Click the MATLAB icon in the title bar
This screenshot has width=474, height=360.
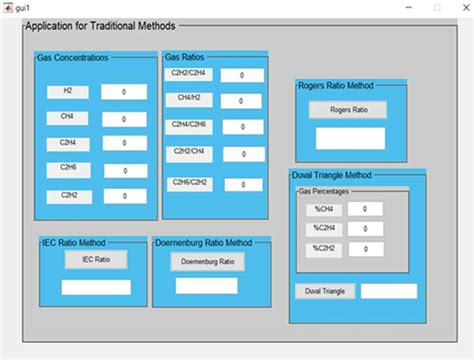pyautogui.click(x=8, y=8)
